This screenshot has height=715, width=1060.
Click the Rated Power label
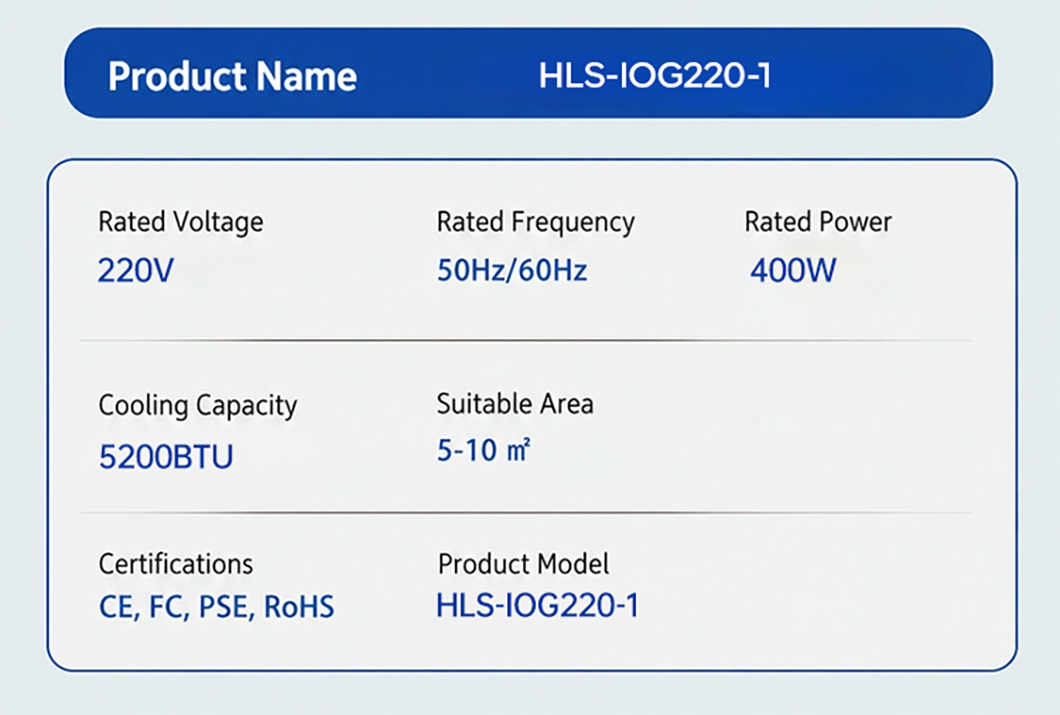pos(818,222)
